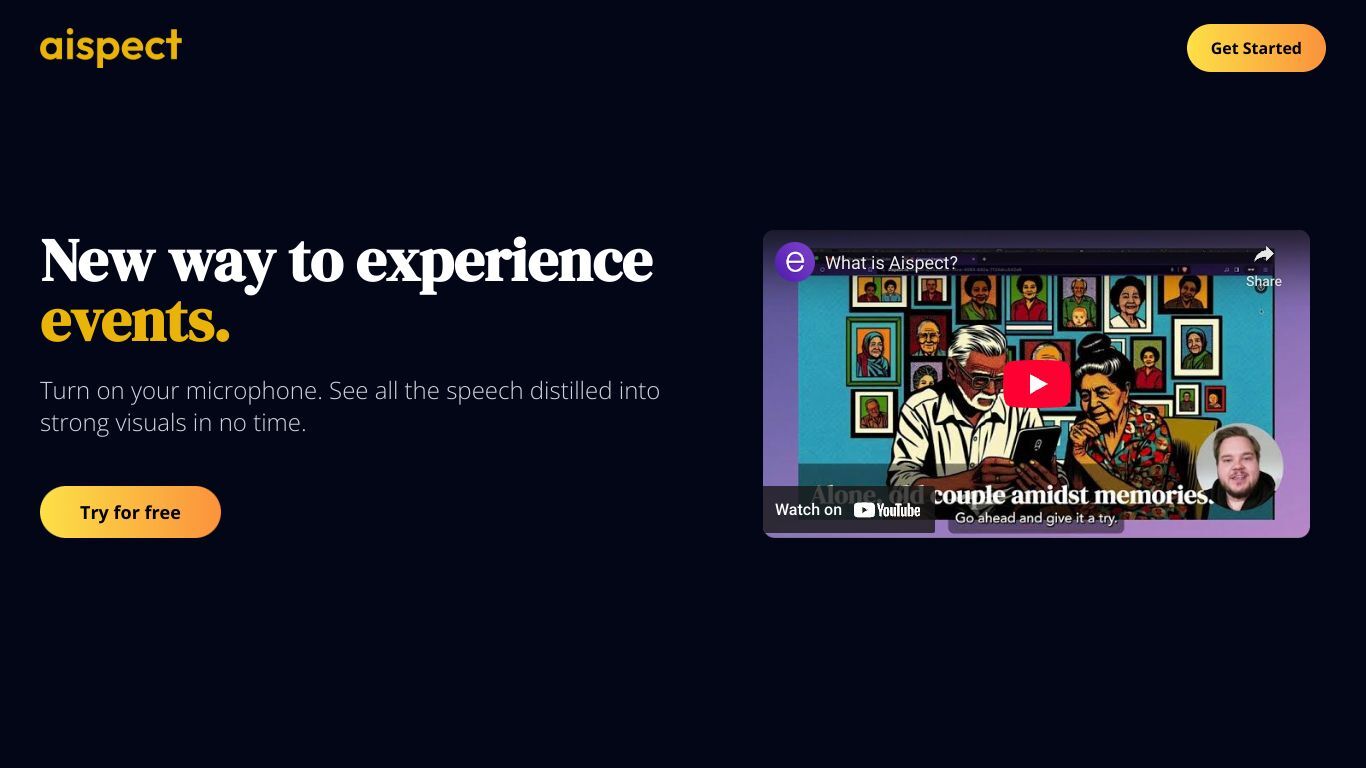Click Watch on YouTube link

pyautogui.click(x=848, y=510)
